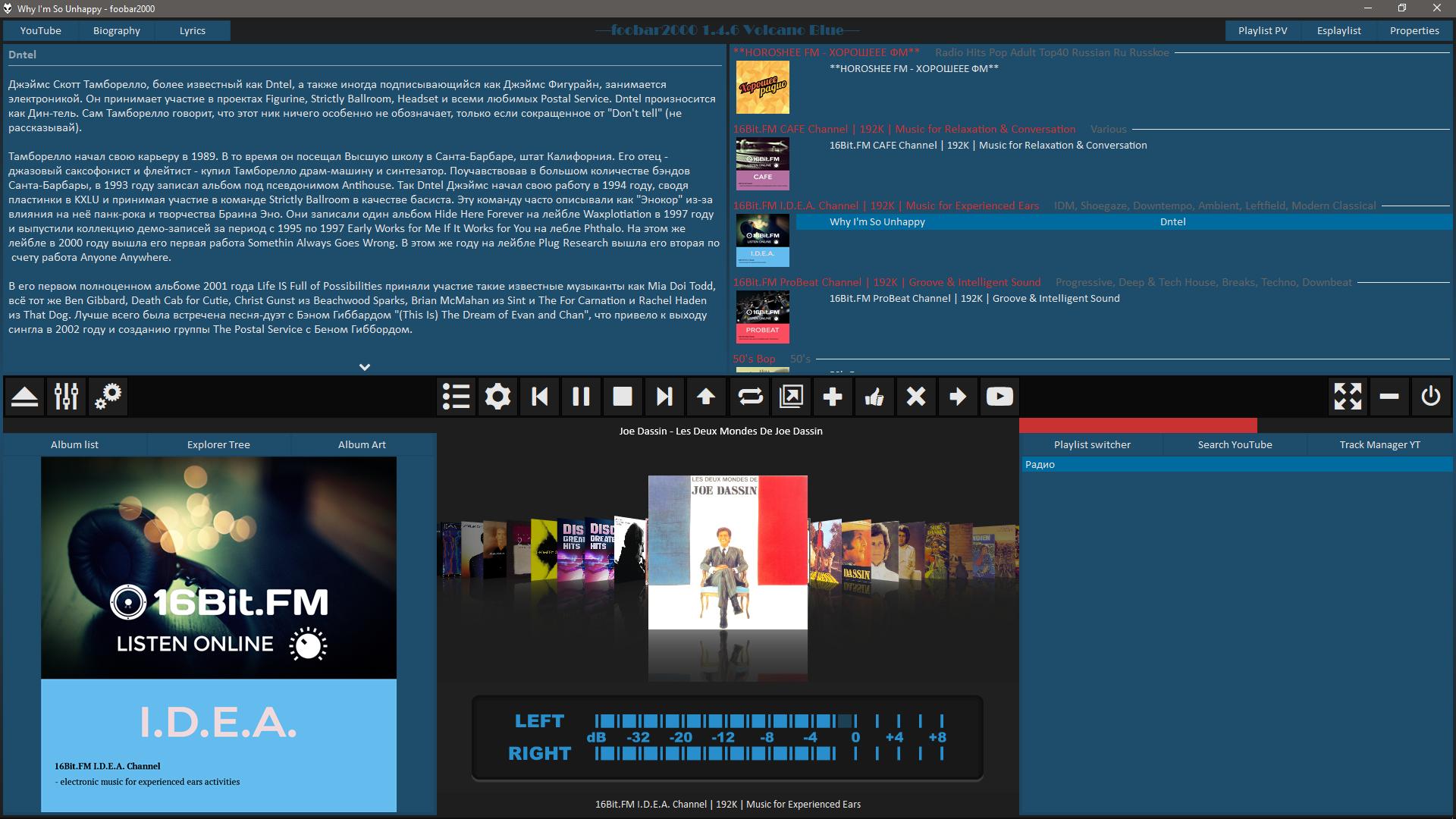Image resolution: width=1456 pixels, height=819 pixels.
Task: Toggle fullscreen with the expand arrows icon
Action: 1348,397
